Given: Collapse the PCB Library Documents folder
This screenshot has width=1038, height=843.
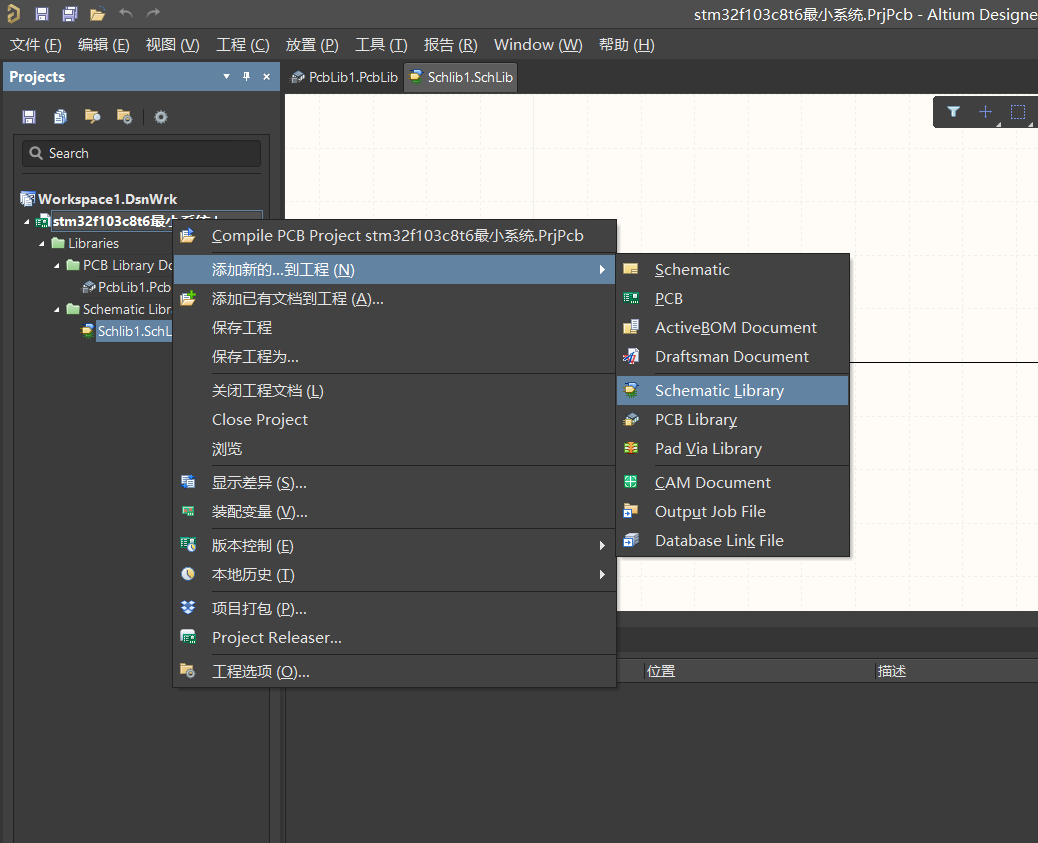Looking at the screenshot, I should [x=57, y=266].
